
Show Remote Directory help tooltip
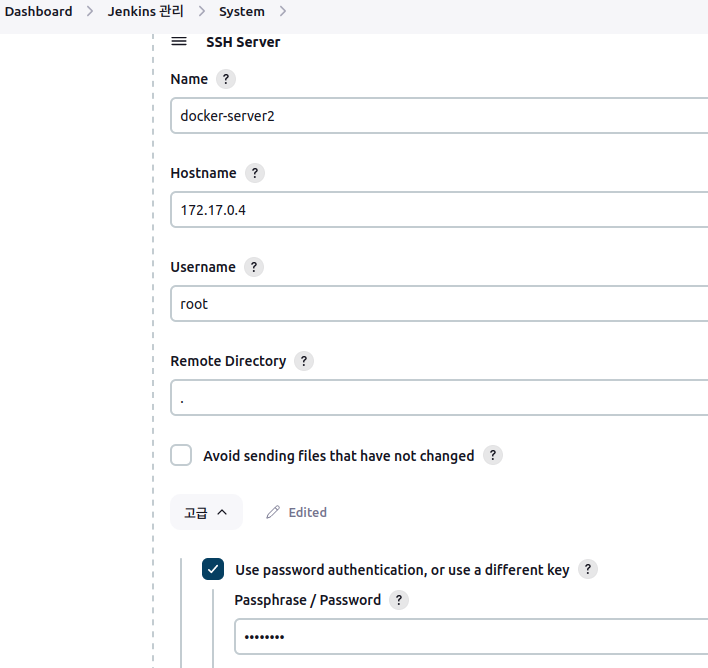(x=304, y=361)
